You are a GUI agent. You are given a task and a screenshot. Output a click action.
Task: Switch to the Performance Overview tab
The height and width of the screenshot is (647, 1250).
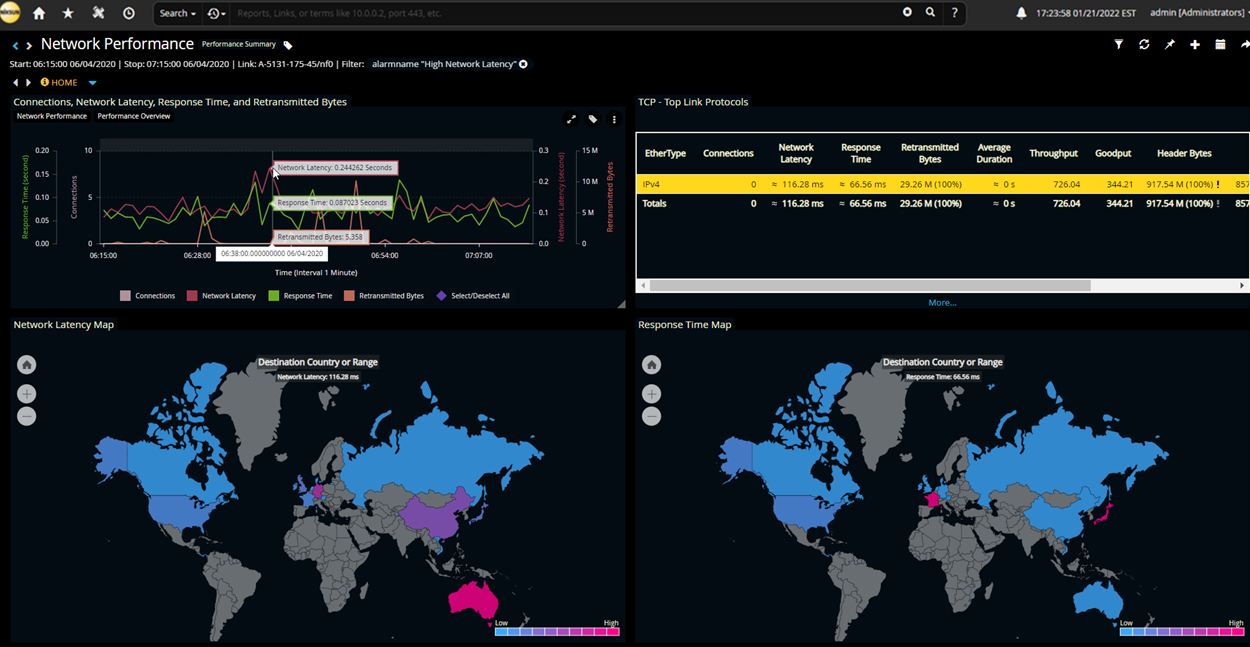133,116
